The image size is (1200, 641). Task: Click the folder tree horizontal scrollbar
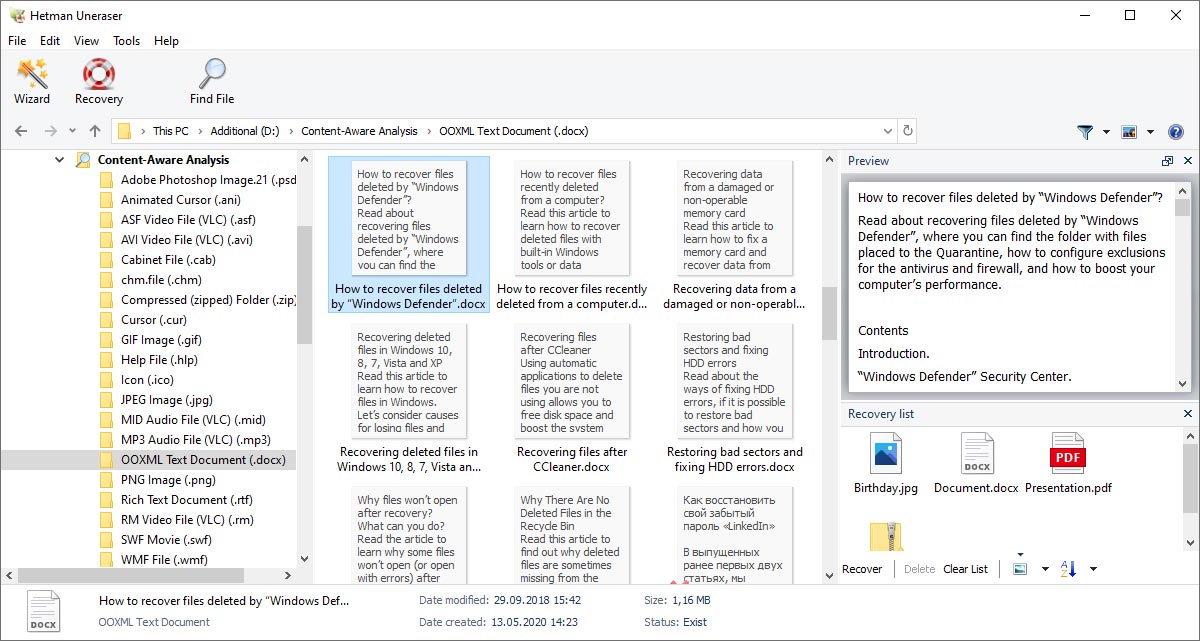[130, 575]
